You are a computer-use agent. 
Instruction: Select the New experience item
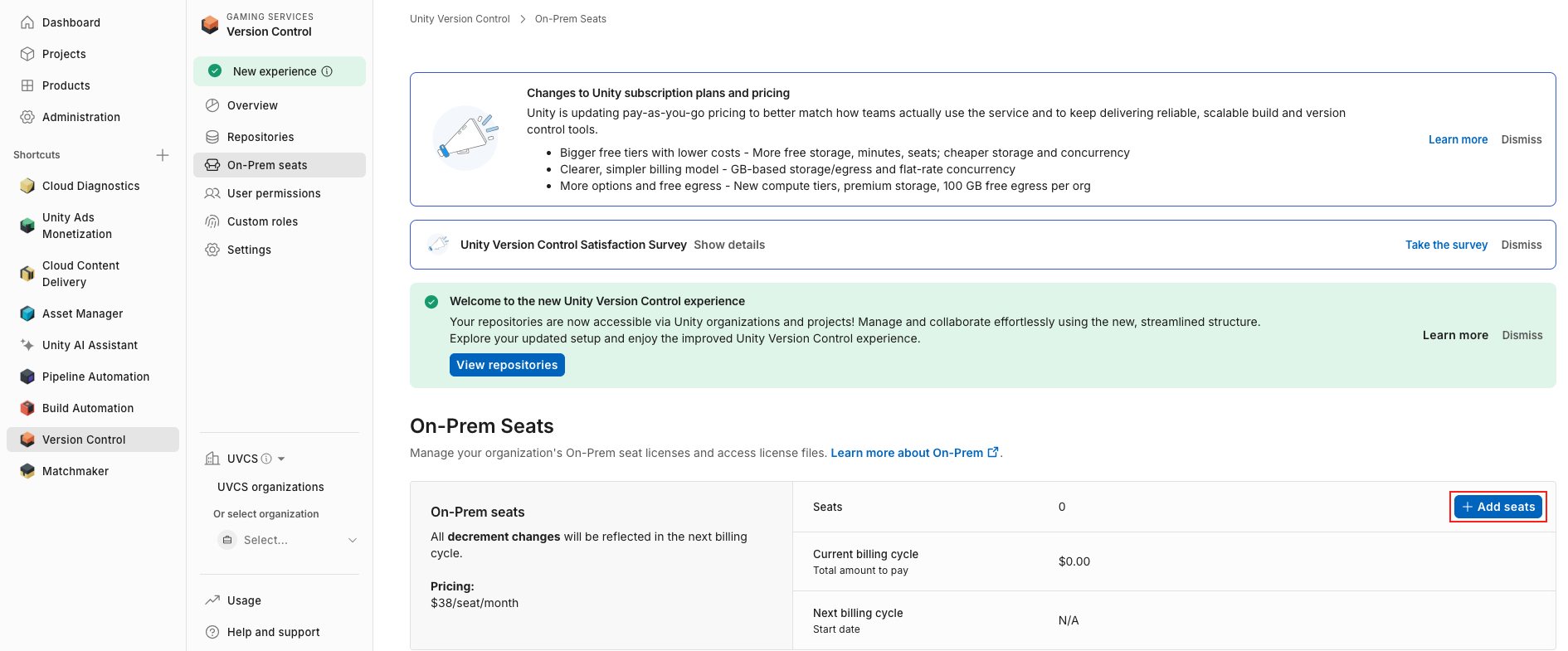[x=280, y=71]
